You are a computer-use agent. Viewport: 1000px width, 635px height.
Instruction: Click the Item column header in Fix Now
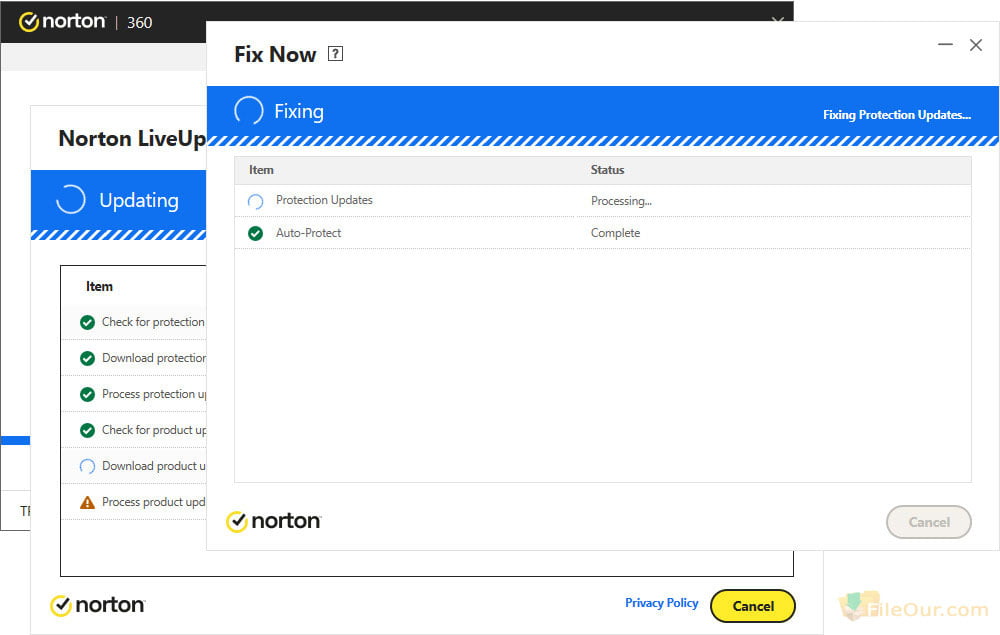(261, 170)
